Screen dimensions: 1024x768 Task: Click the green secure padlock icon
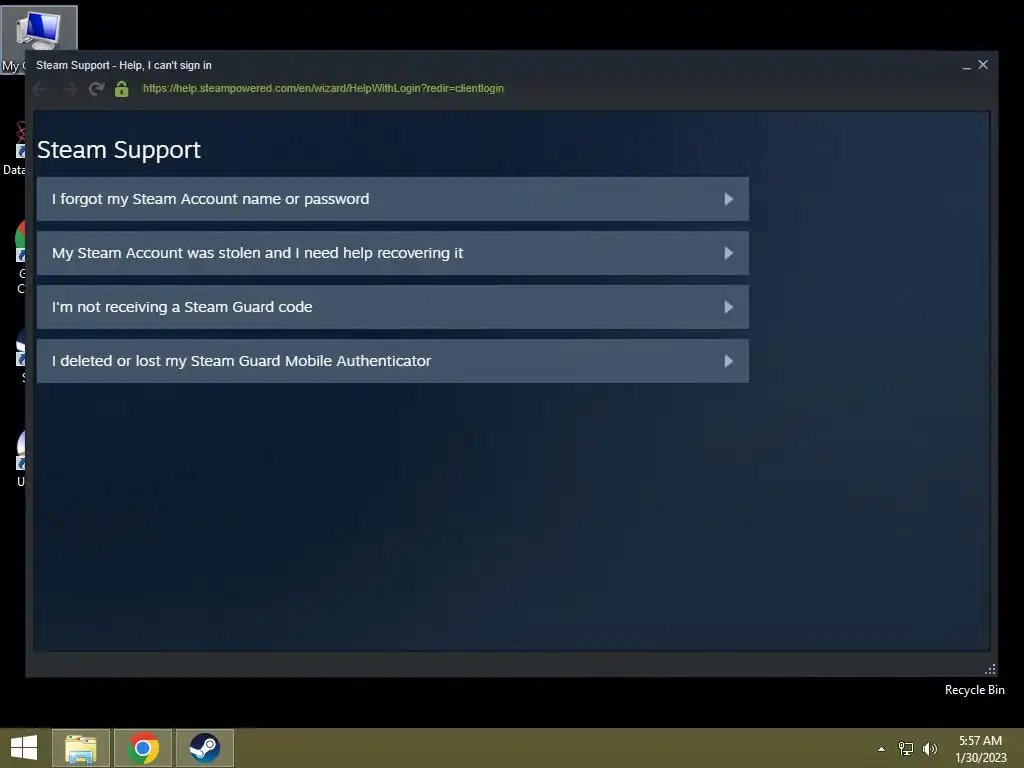121,89
